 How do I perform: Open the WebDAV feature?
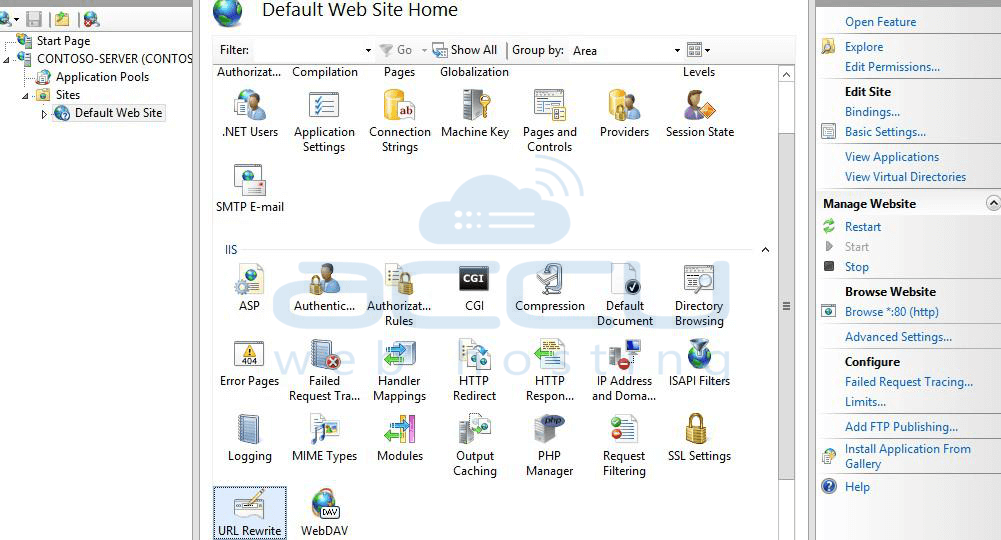point(324,513)
